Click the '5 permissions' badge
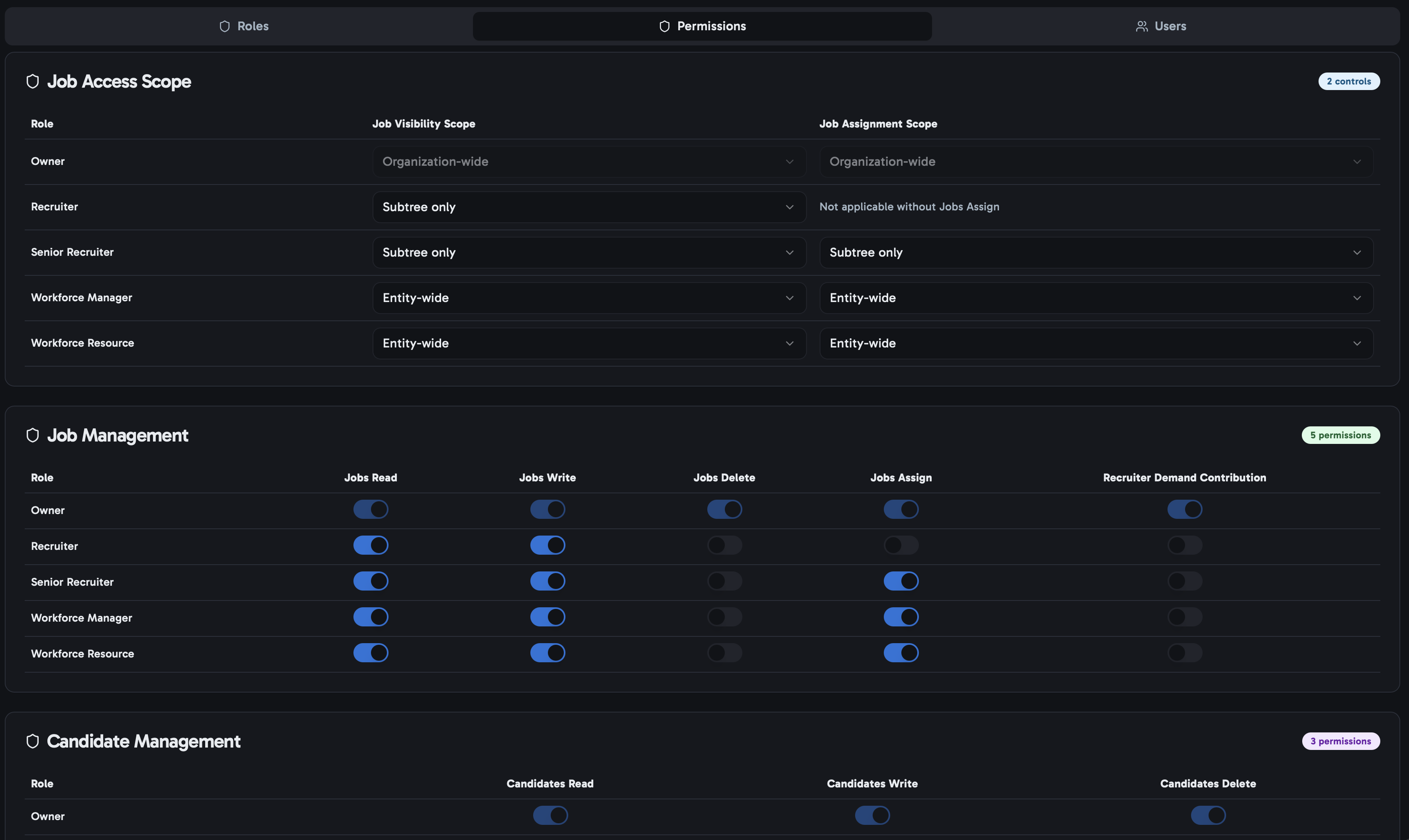This screenshot has height=840, width=1409. (x=1340, y=435)
